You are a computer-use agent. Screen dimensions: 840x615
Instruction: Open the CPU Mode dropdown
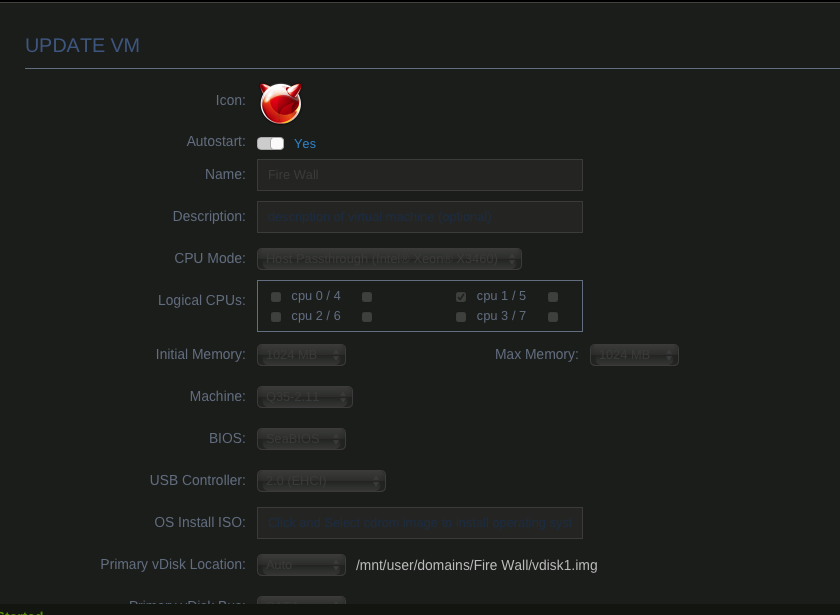389,259
